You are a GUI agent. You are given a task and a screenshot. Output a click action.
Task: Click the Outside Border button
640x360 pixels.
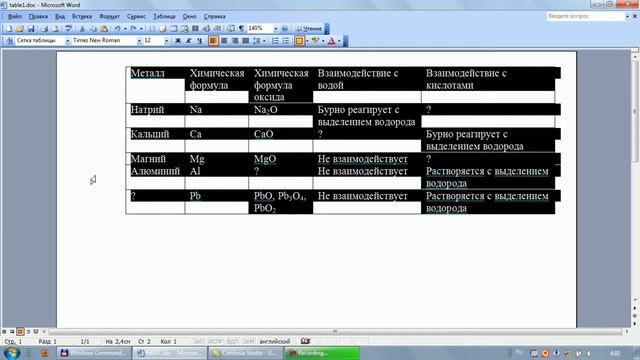(299, 41)
